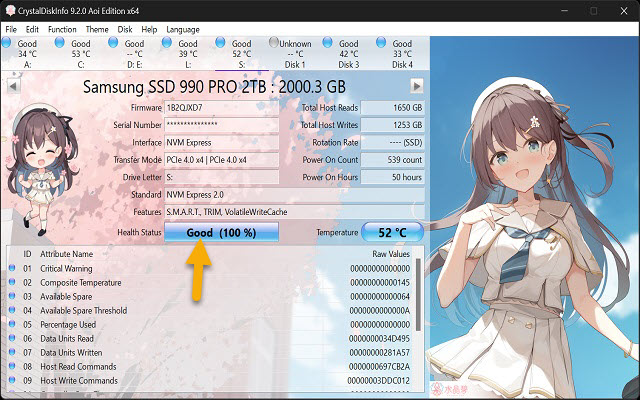Click Available Spare Threshold status orb
640x400 pixels.
tap(12, 310)
